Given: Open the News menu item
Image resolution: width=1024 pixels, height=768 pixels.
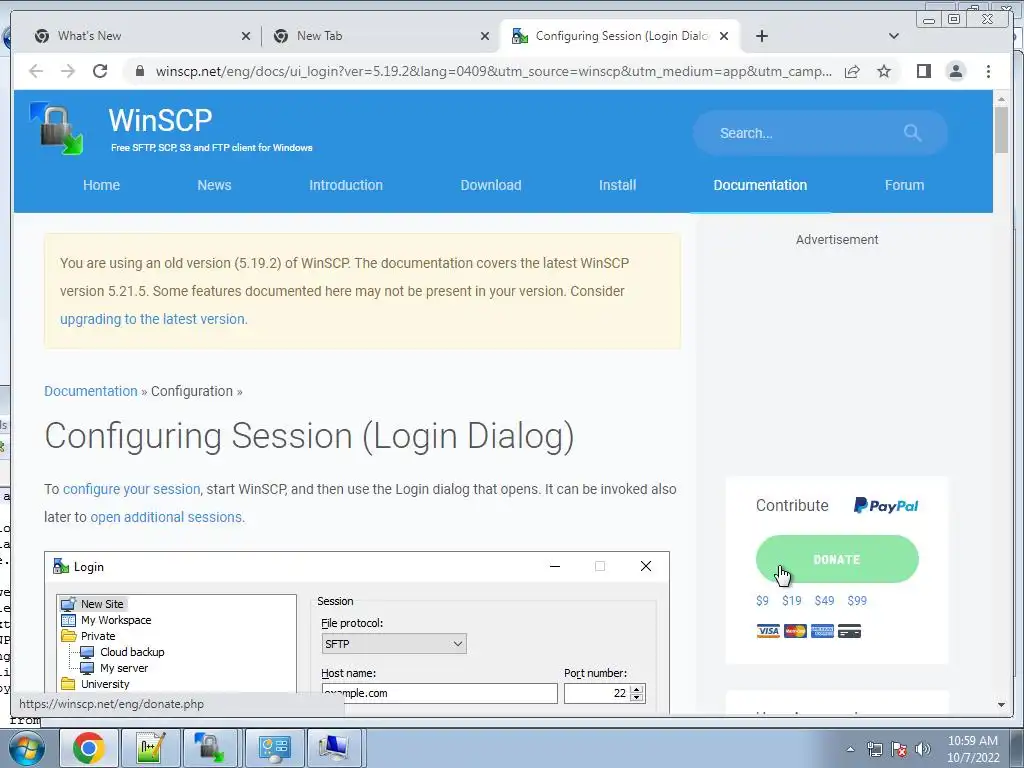Looking at the screenshot, I should tap(214, 185).
